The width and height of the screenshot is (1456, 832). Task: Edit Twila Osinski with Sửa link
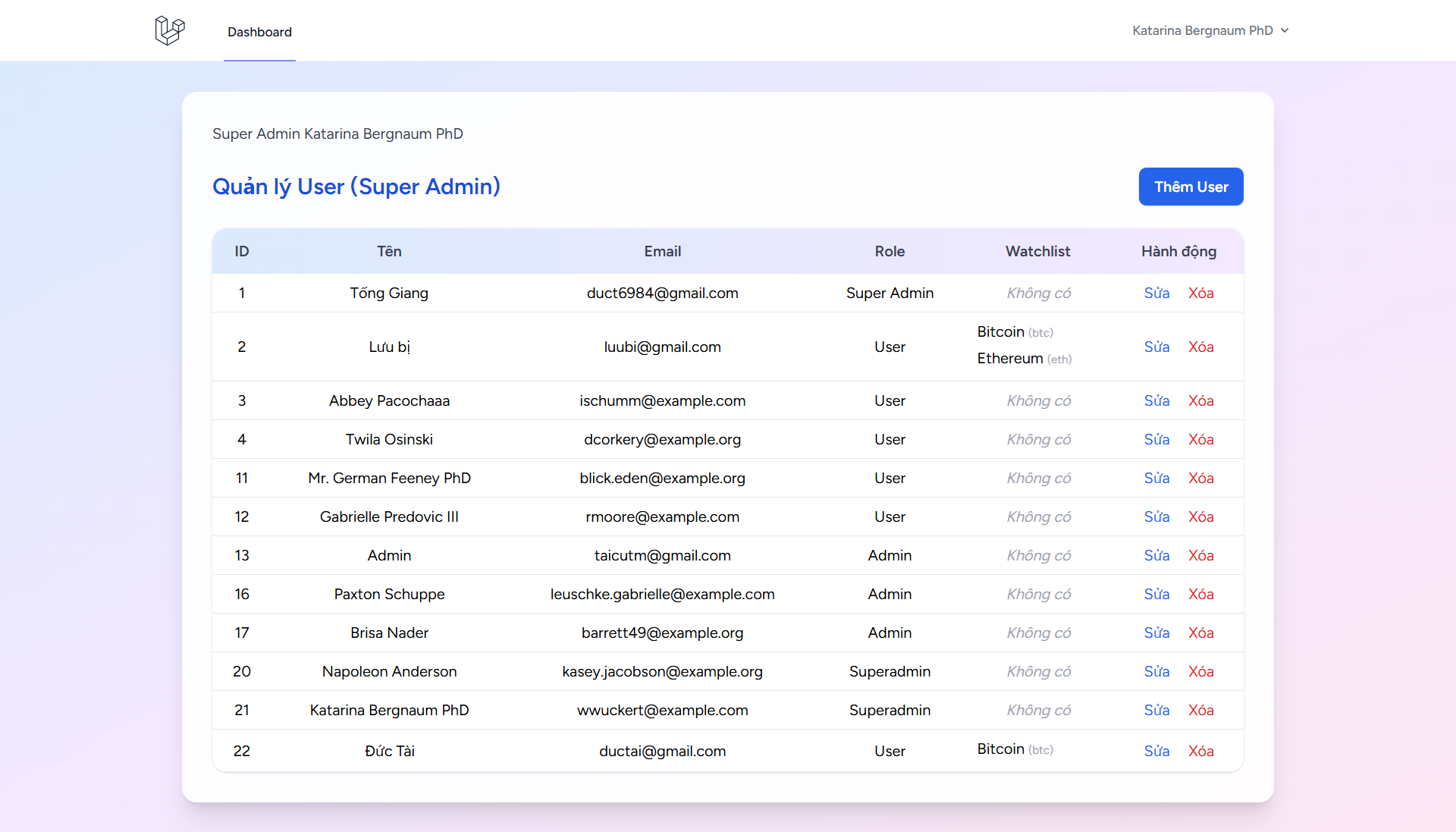[1156, 440]
